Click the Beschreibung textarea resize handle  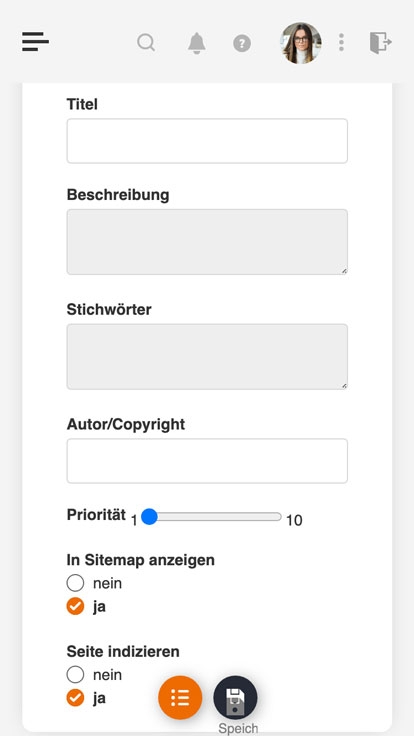click(344, 271)
